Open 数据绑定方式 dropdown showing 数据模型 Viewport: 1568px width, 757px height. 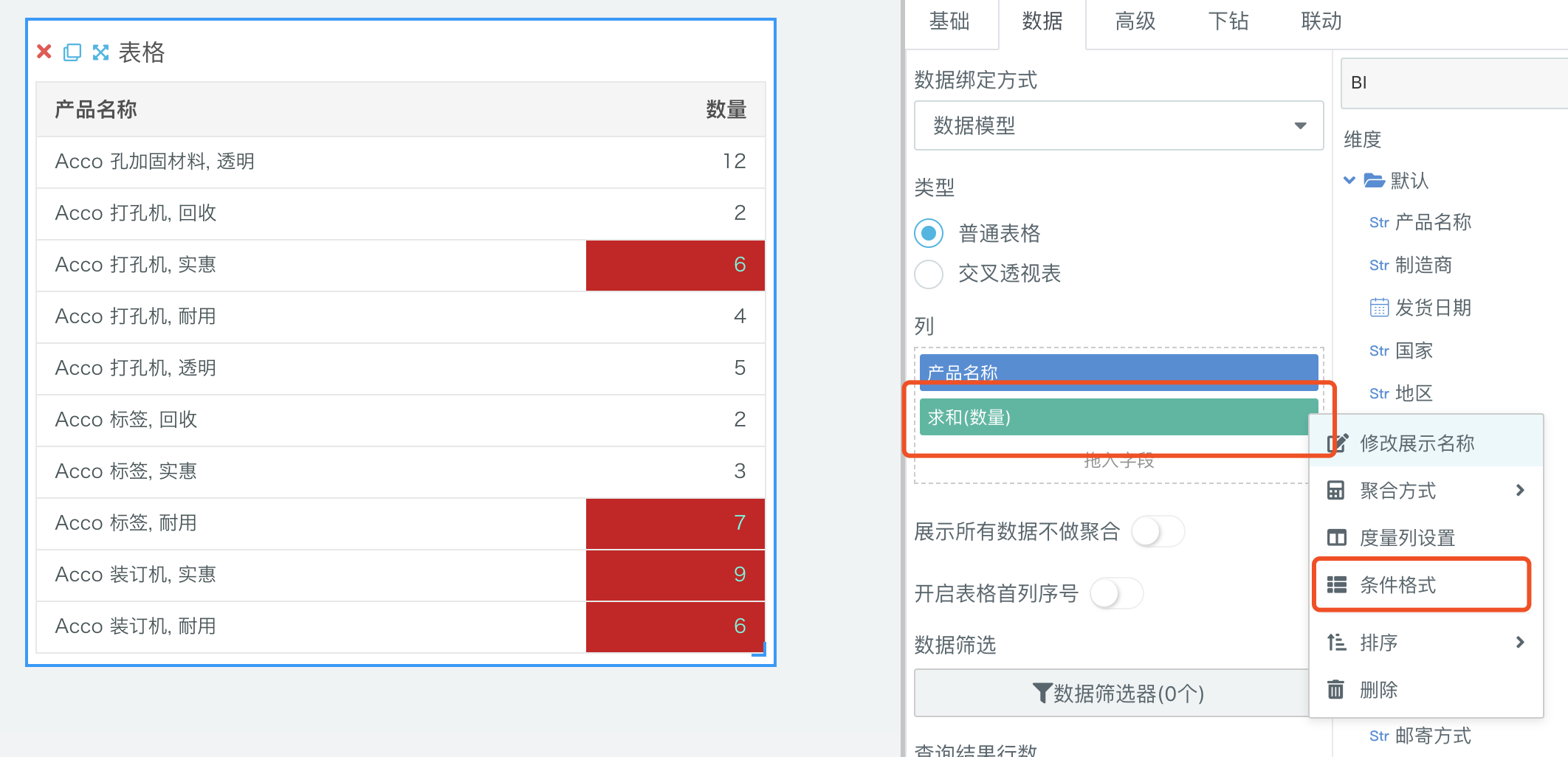(x=1118, y=125)
